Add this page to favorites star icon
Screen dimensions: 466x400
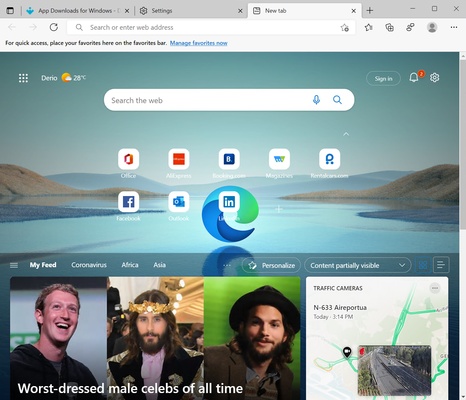pos(345,28)
